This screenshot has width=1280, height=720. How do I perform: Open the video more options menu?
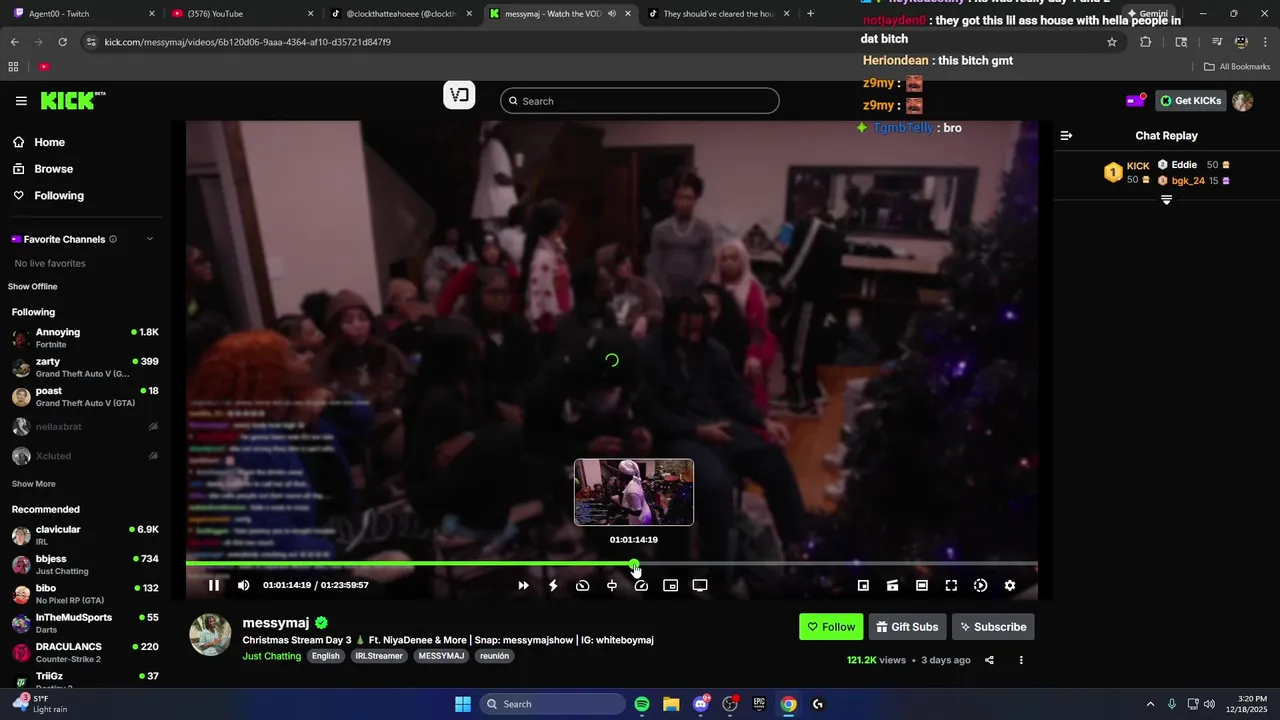1021,660
